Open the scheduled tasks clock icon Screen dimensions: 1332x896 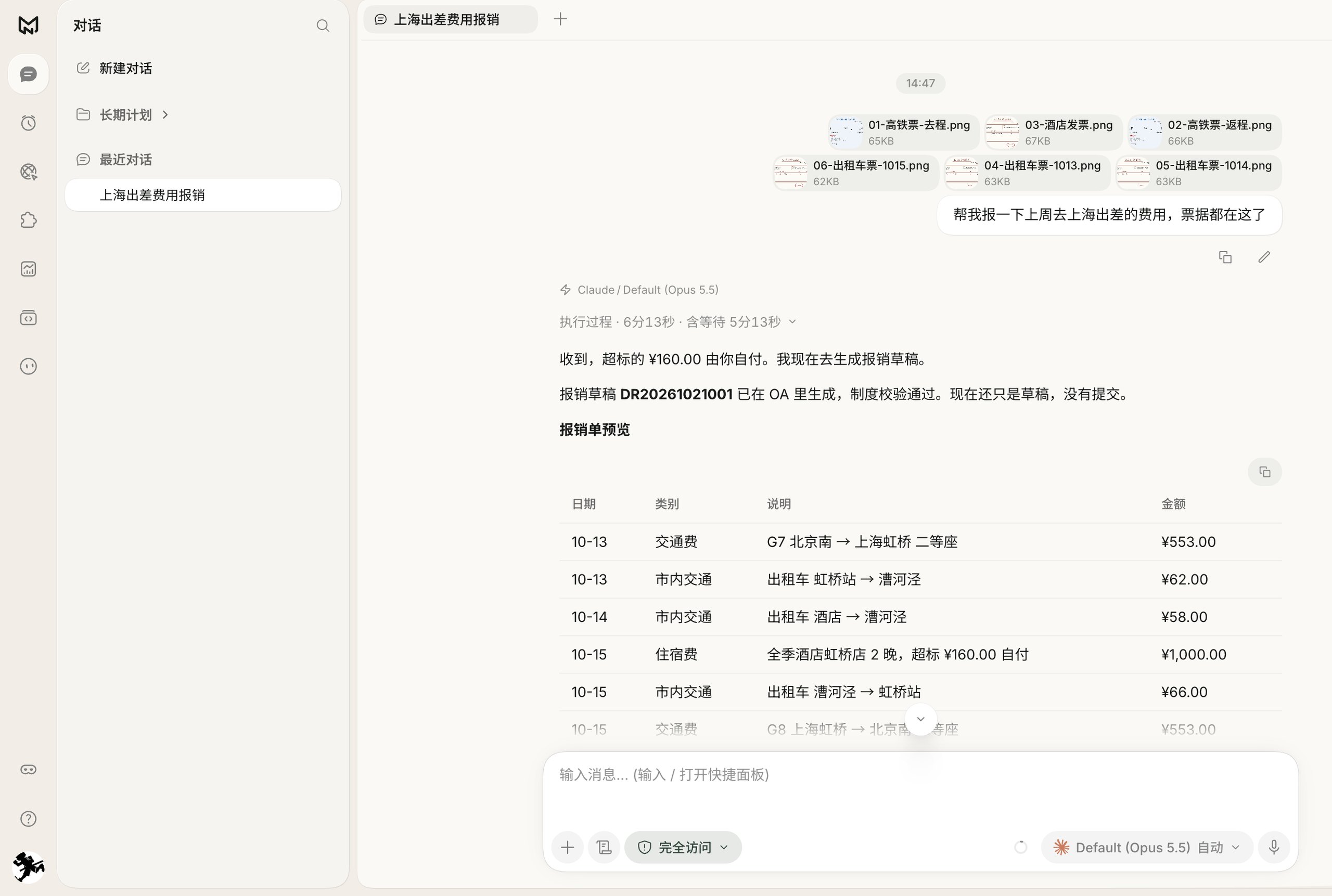pos(28,123)
